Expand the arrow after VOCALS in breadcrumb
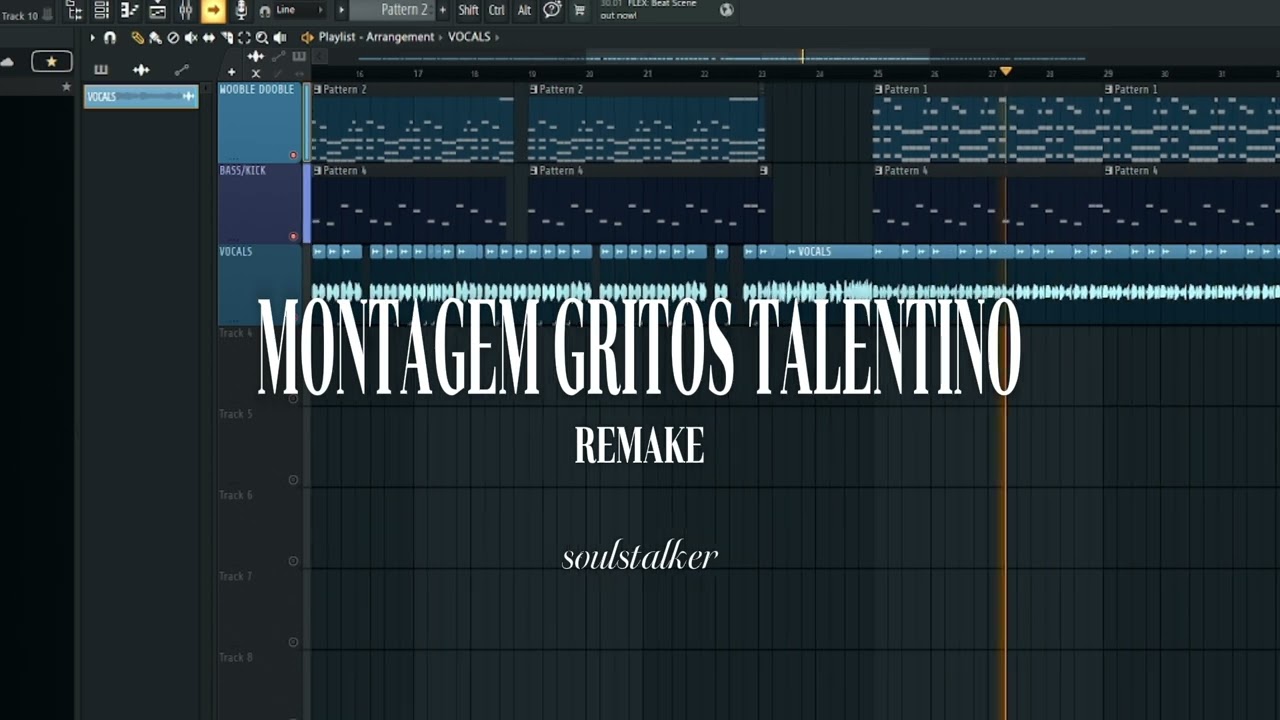Image resolution: width=1280 pixels, height=720 pixels. [497, 37]
